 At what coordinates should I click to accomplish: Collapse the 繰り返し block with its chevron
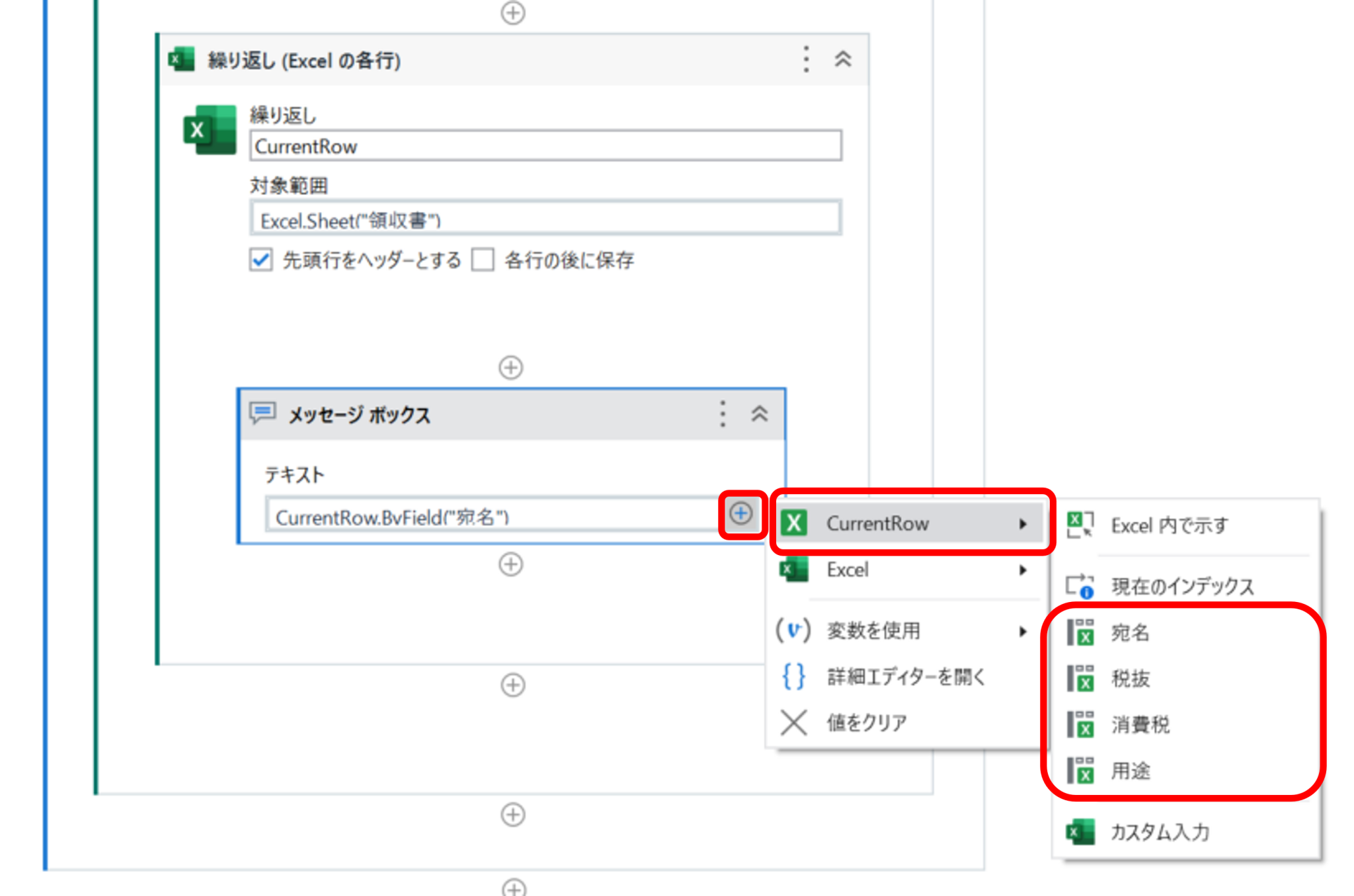(x=844, y=59)
